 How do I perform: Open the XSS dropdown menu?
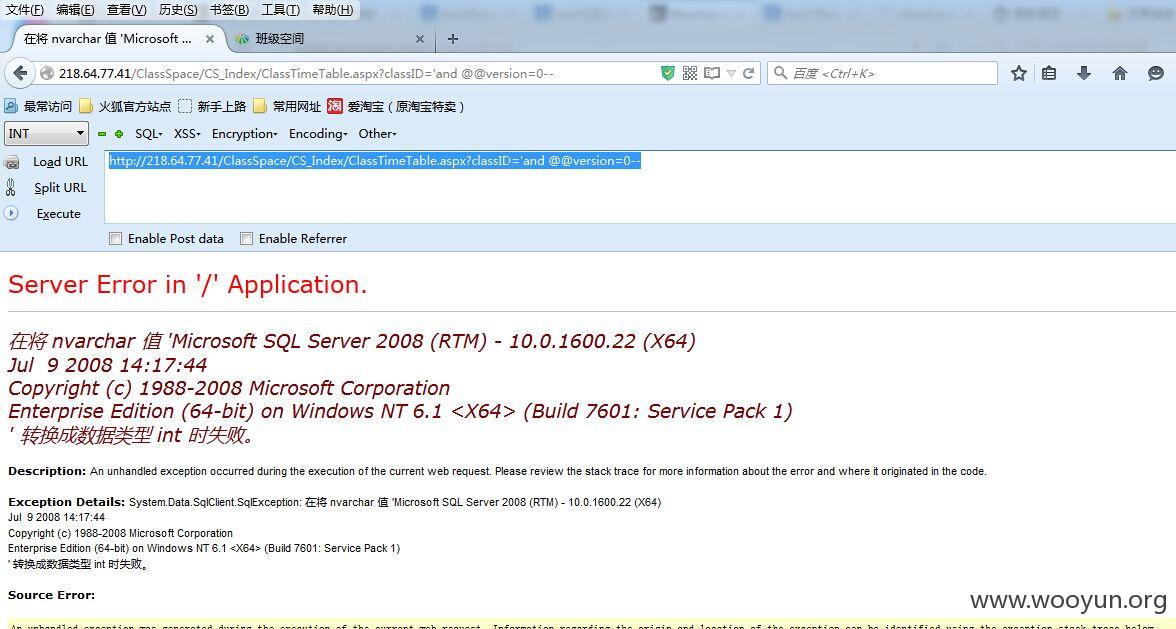pos(187,133)
